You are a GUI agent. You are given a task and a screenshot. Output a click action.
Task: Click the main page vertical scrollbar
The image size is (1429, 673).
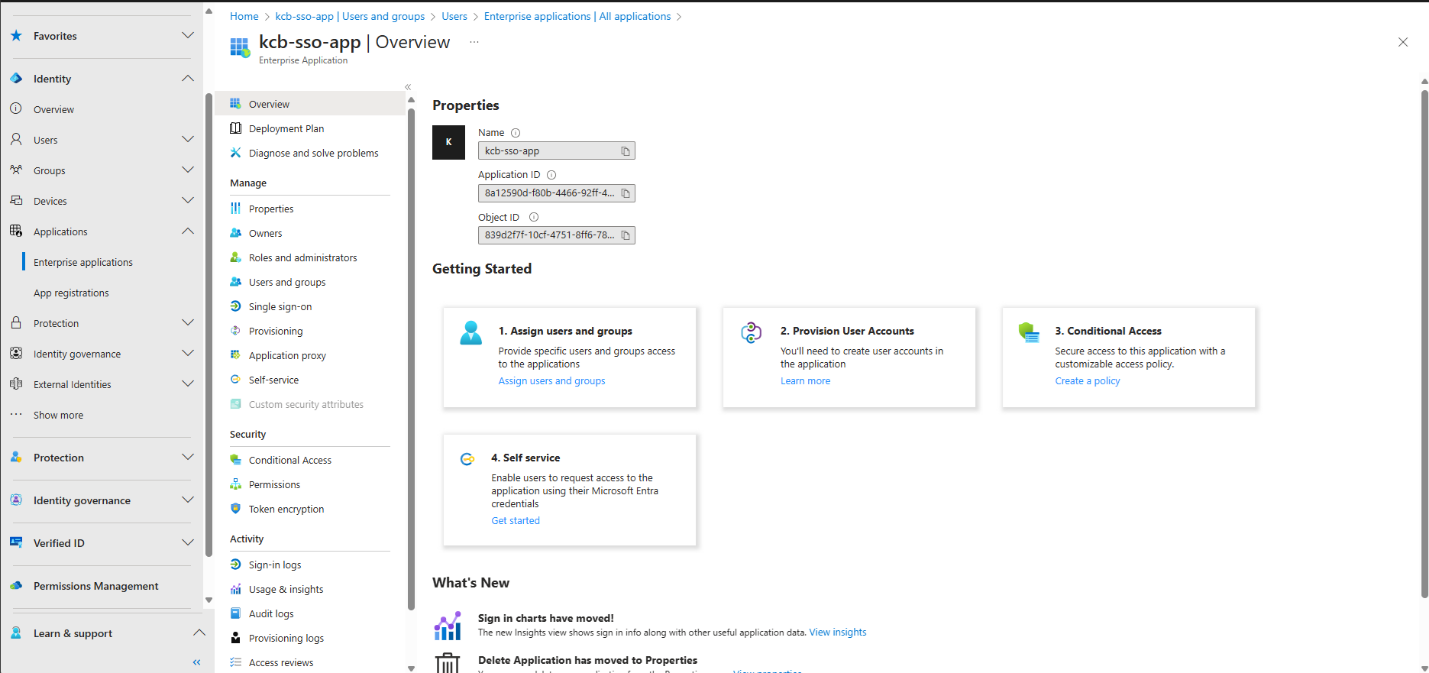1425,343
